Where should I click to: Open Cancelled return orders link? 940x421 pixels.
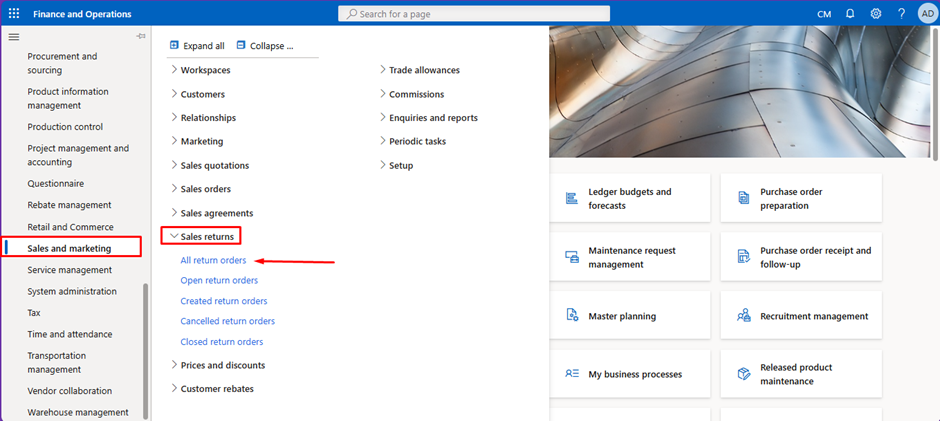click(x=228, y=321)
